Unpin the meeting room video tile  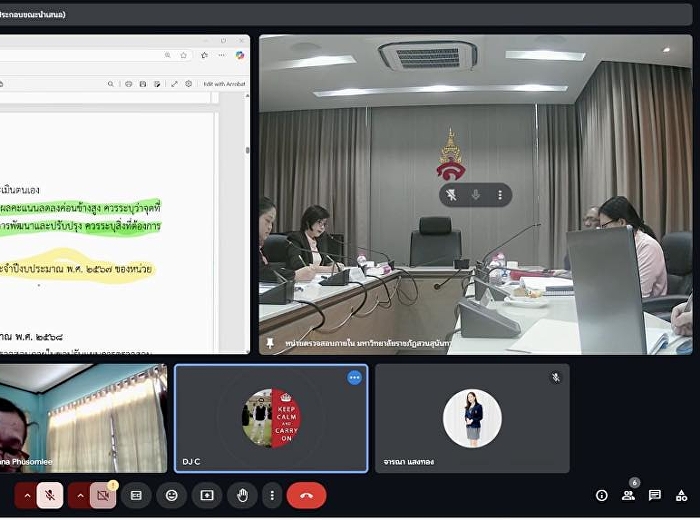point(451,195)
